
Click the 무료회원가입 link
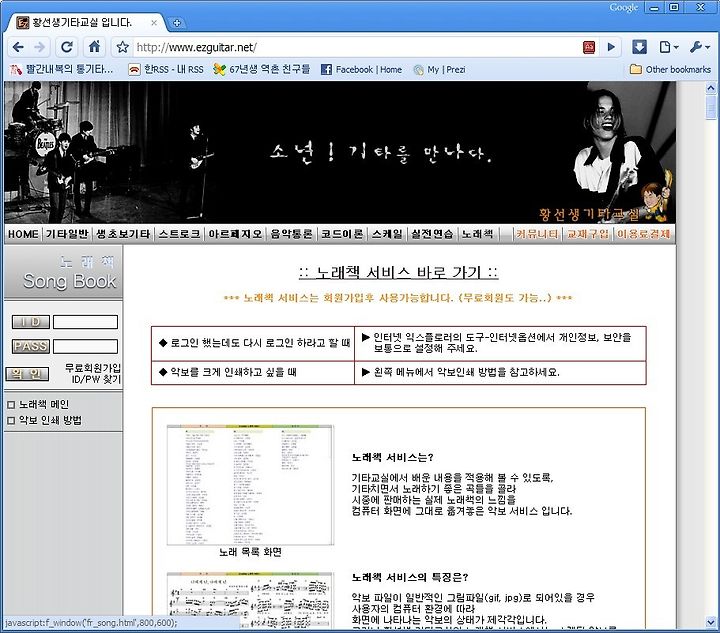click(x=93, y=368)
